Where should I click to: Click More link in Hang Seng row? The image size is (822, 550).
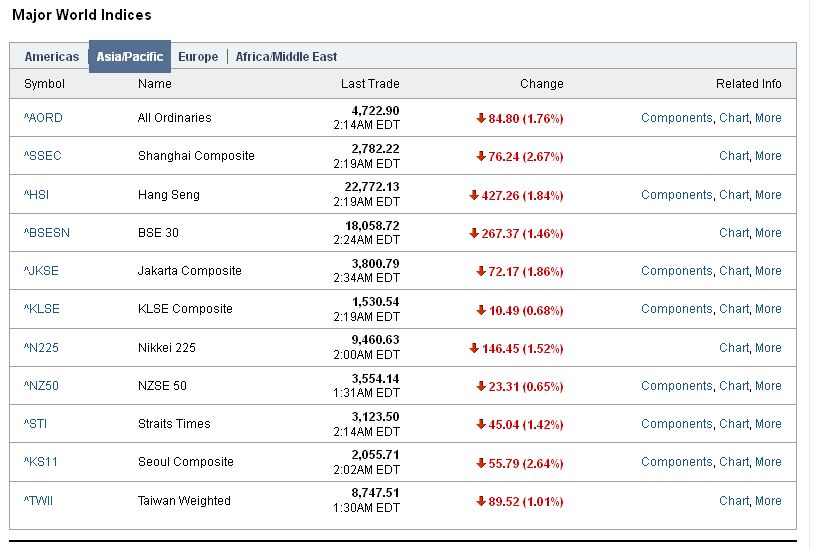768,195
